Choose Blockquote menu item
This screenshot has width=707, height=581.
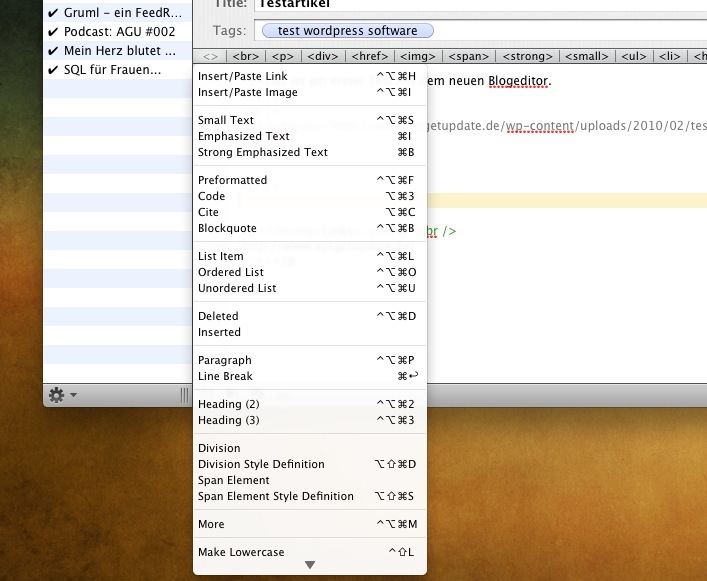227,228
